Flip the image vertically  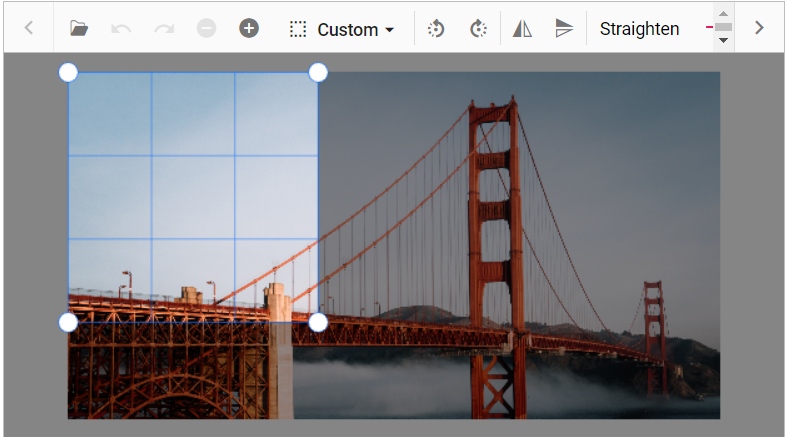pyautogui.click(x=564, y=29)
